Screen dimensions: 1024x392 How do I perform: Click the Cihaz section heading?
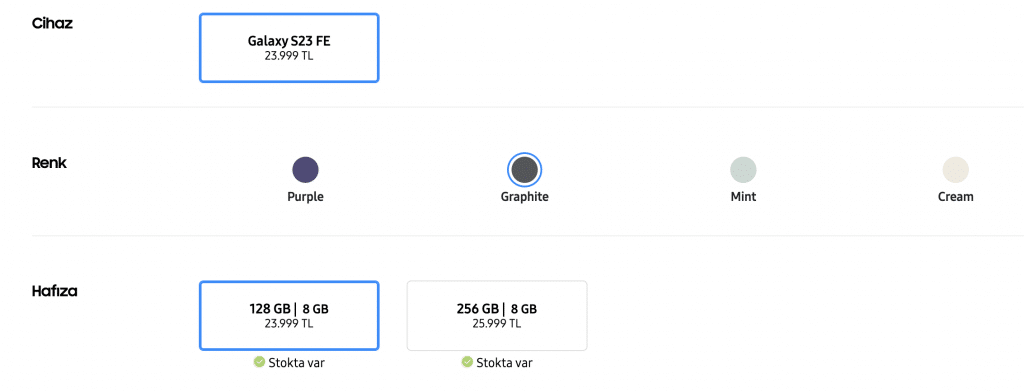(x=52, y=24)
